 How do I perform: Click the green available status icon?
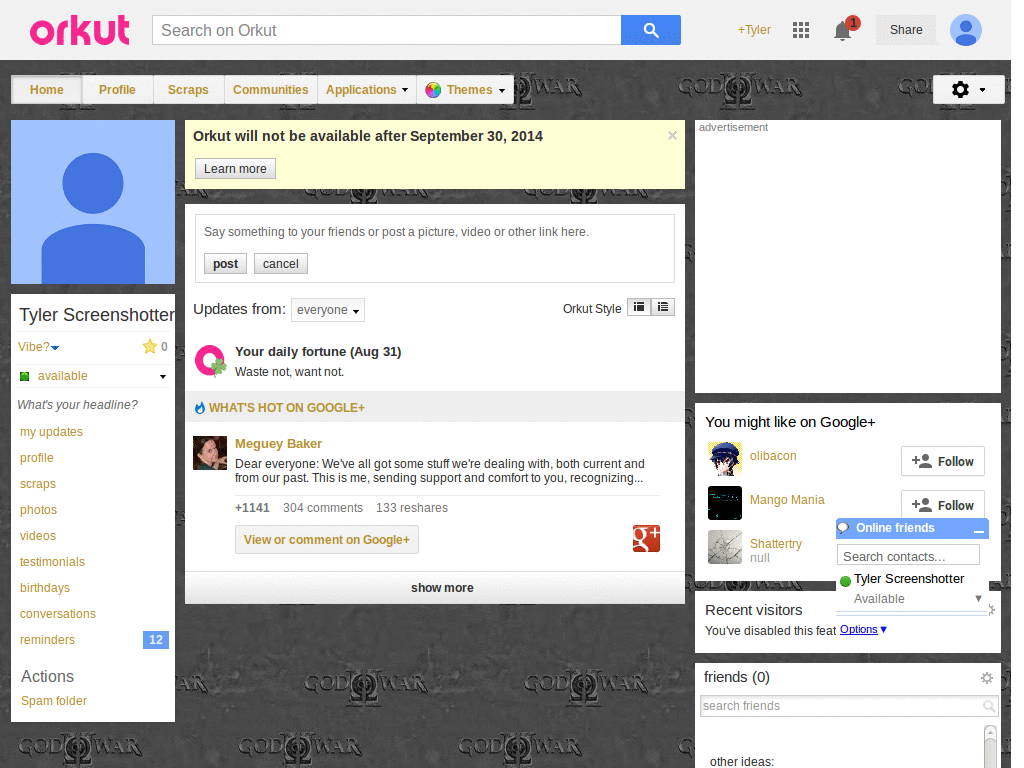point(25,376)
